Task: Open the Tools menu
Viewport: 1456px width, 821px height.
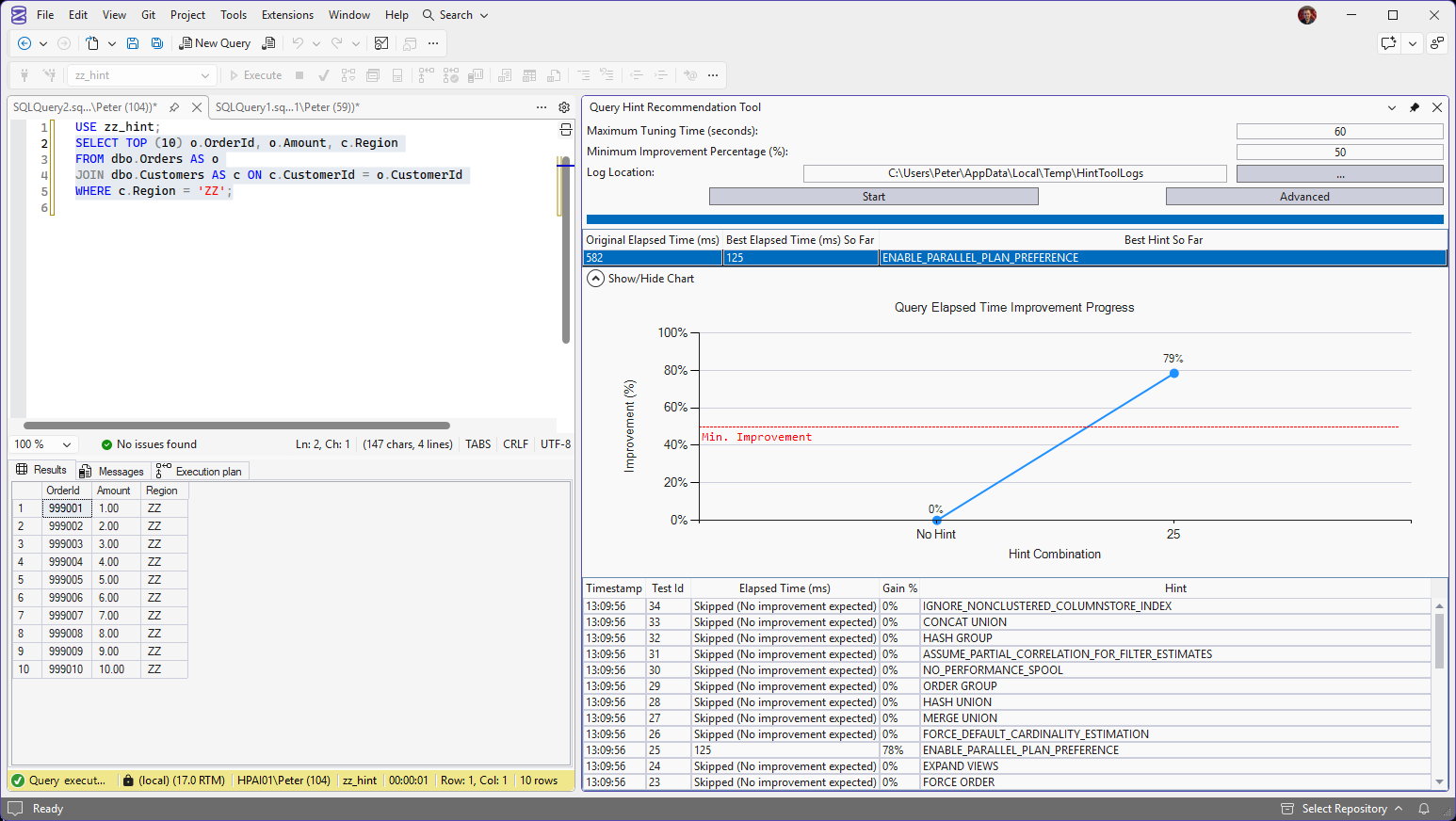Action: pyautogui.click(x=234, y=15)
